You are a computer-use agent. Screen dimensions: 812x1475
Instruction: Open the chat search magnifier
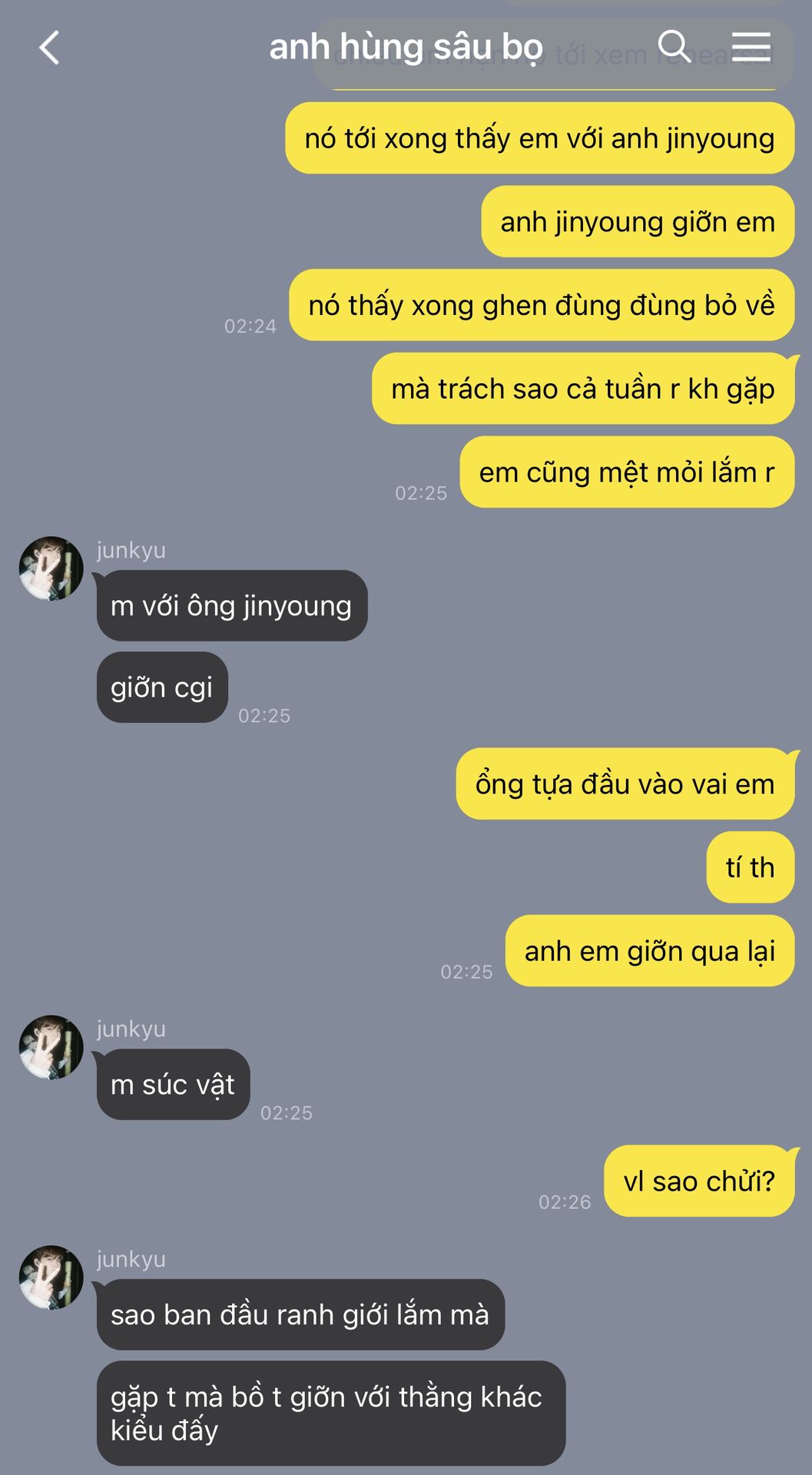pos(674,46)
